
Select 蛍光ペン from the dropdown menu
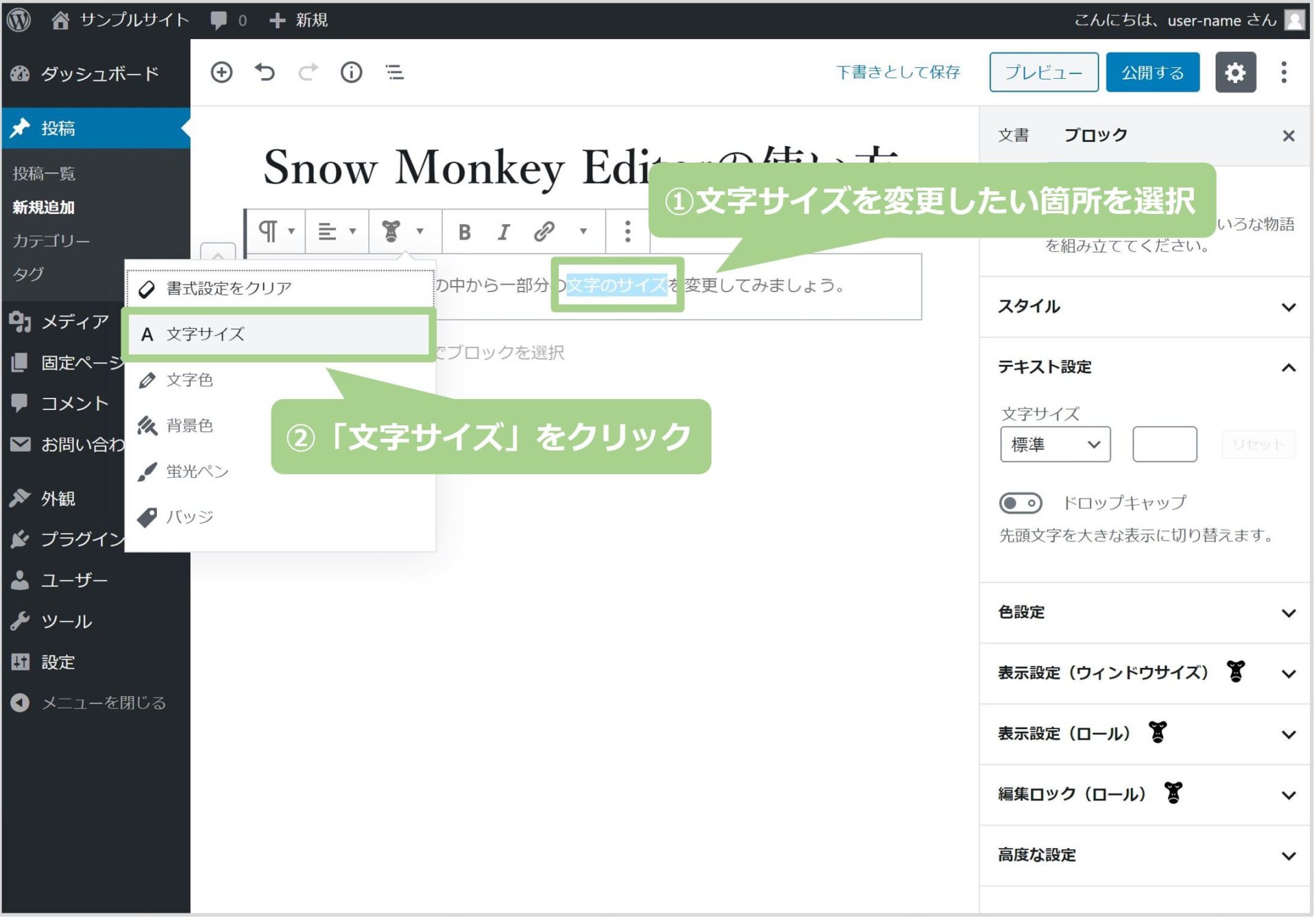(197, 471)
